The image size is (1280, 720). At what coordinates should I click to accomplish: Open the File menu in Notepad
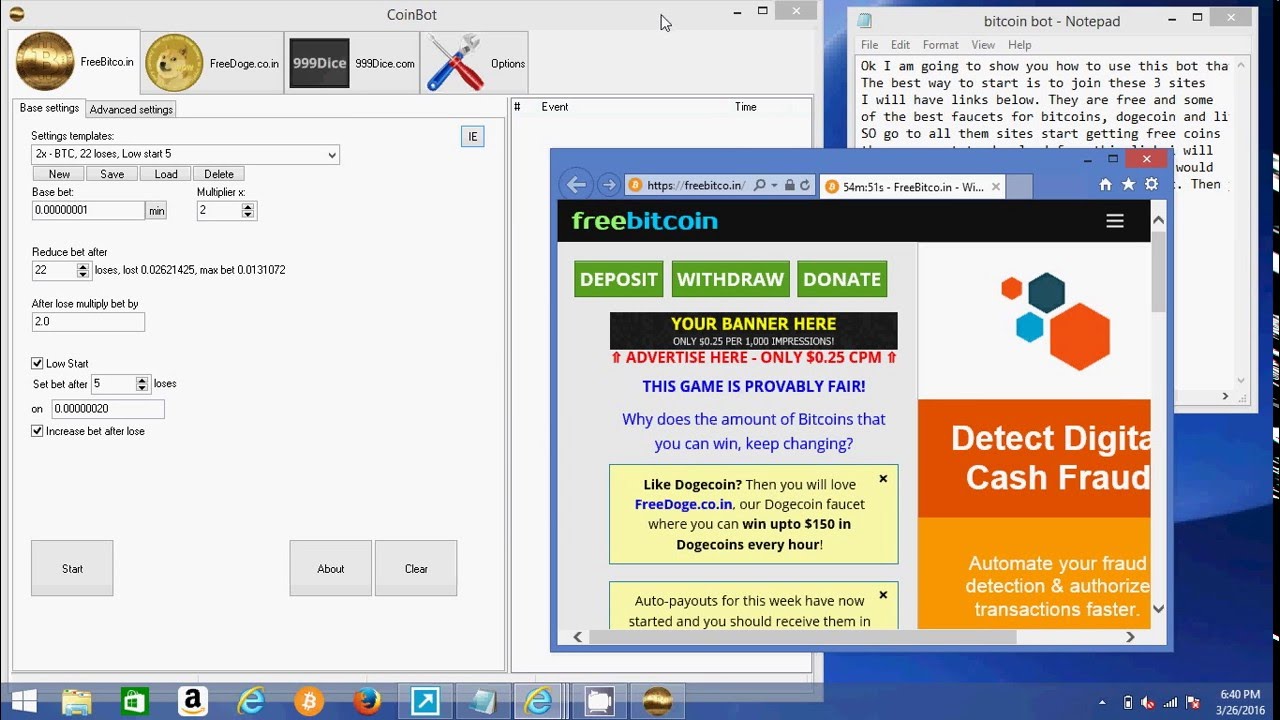(870, 45)
